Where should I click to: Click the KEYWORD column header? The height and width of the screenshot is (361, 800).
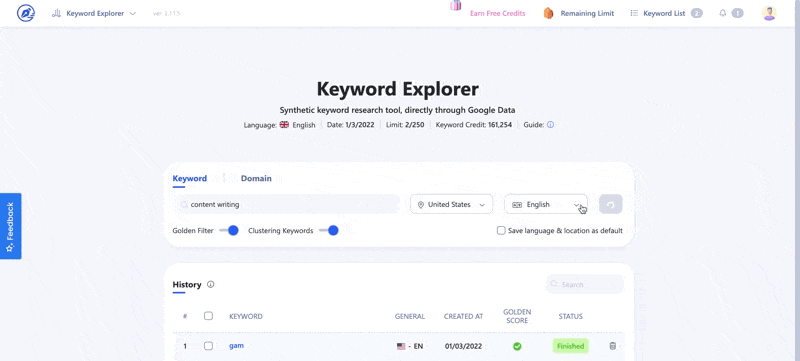tap(246, 316)
